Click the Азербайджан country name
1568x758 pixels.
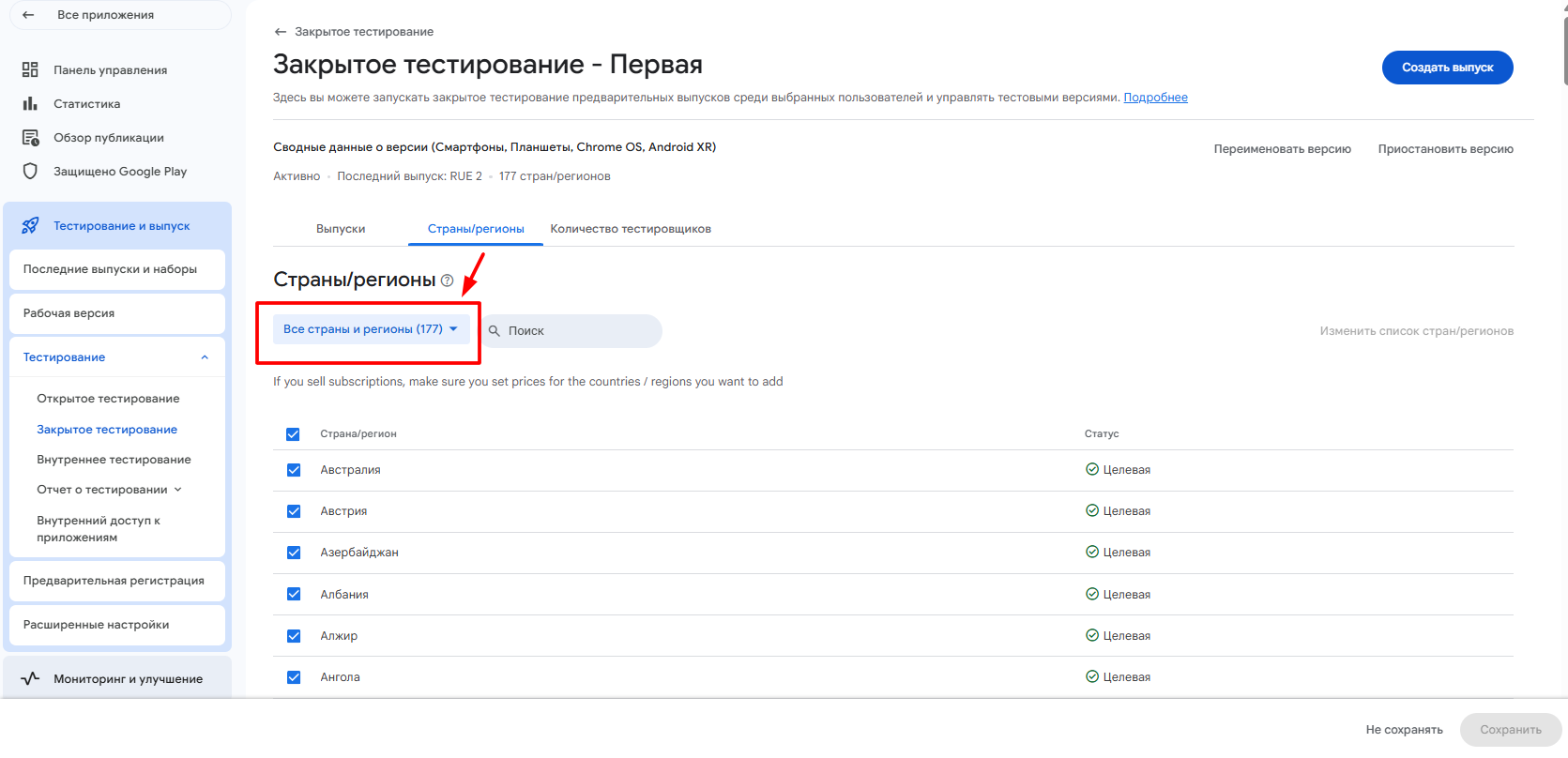[x=359, y=553]
